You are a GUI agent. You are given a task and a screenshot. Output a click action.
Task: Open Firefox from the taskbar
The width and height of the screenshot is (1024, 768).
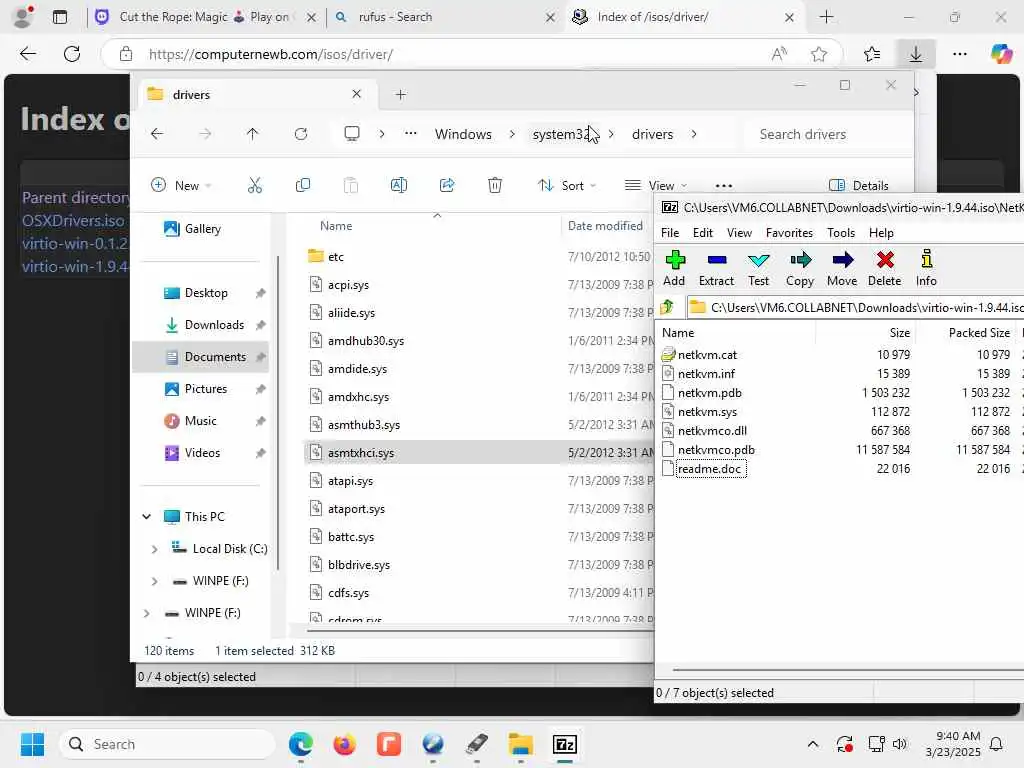pos(344,744)
